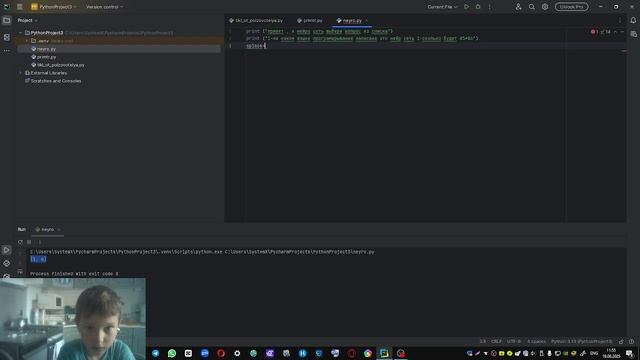
Task: Open the UTF-8 encoding selector
Action: [513, 341]
